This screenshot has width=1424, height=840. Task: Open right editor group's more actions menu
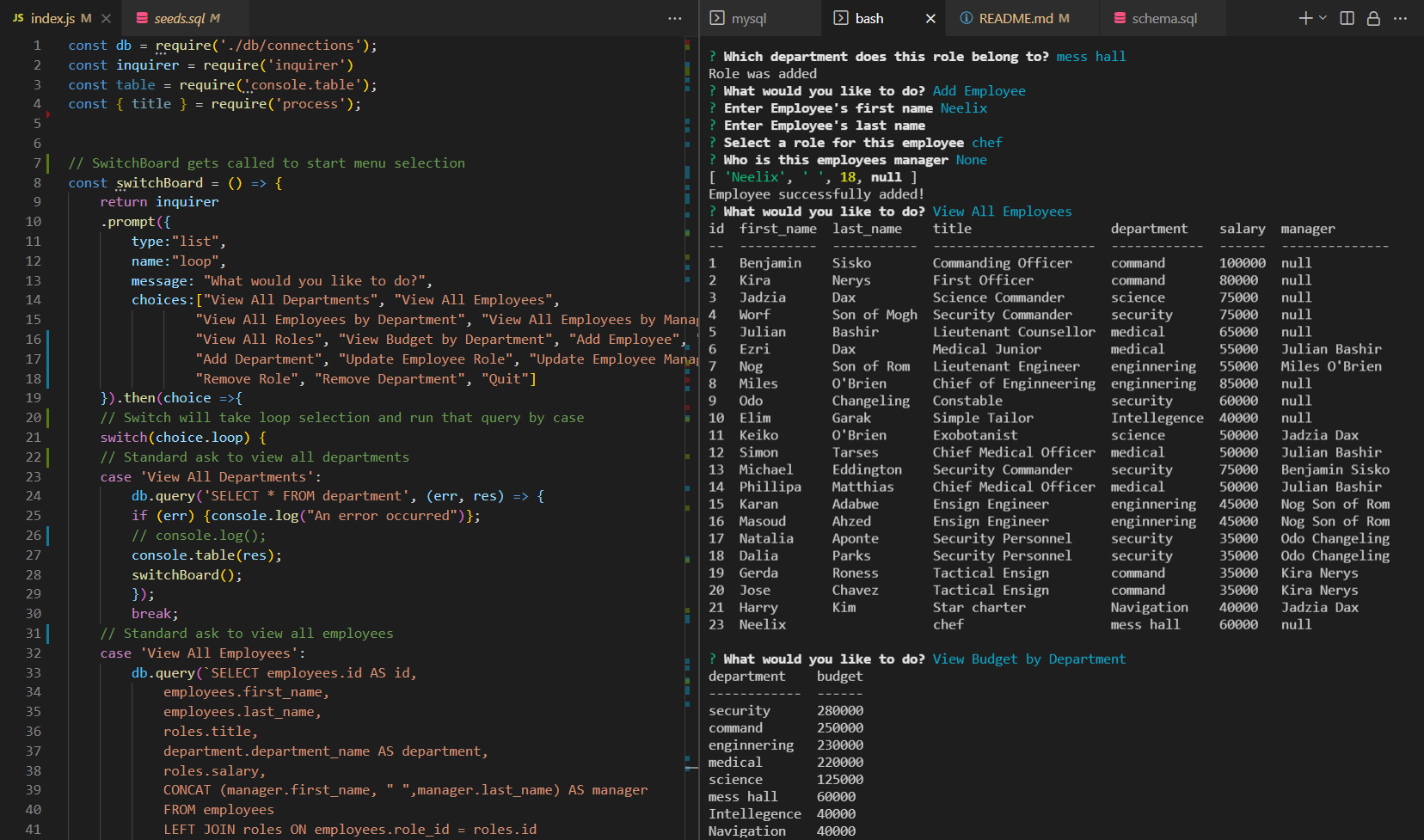[1401, 18]
